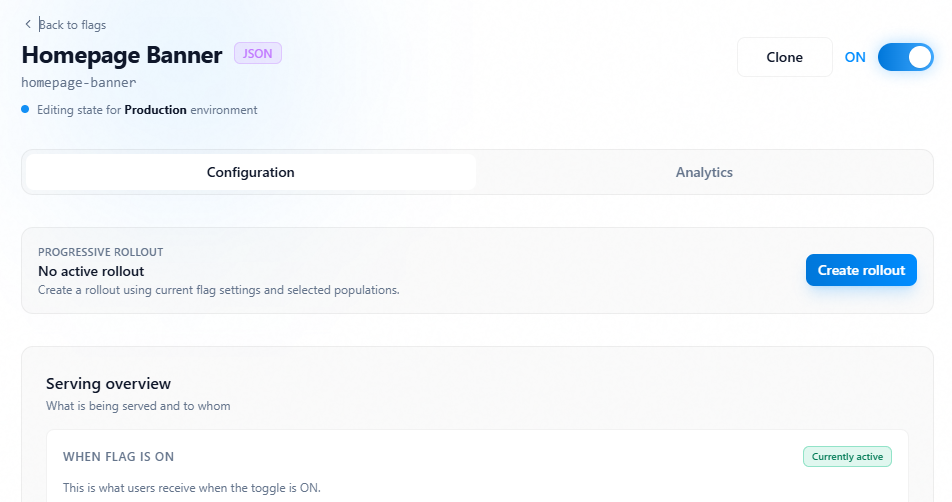
Task: Click the Create rollout button
Action: point(861,270)
